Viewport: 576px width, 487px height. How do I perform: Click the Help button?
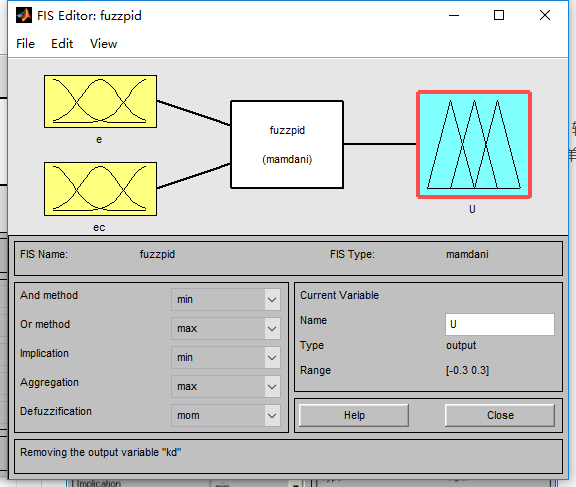coord(354,415)
